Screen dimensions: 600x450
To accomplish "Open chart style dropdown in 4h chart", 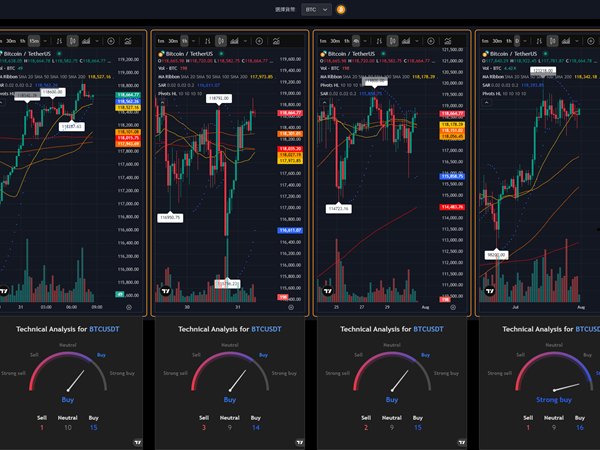I will click(417, 41).
